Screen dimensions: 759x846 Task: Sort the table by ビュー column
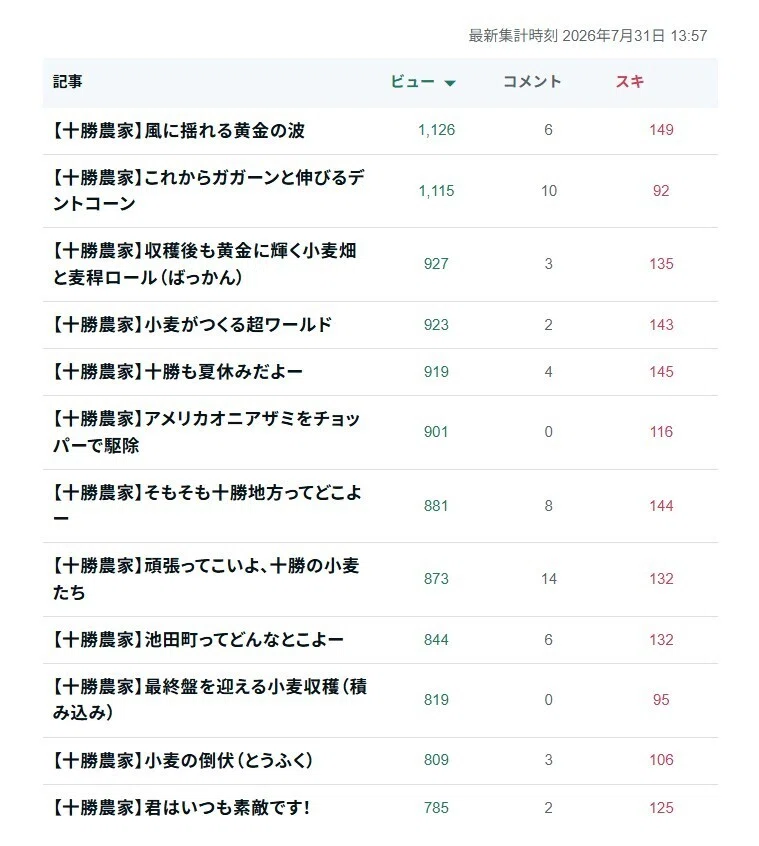pyautogui.click(x=413, y=82)
